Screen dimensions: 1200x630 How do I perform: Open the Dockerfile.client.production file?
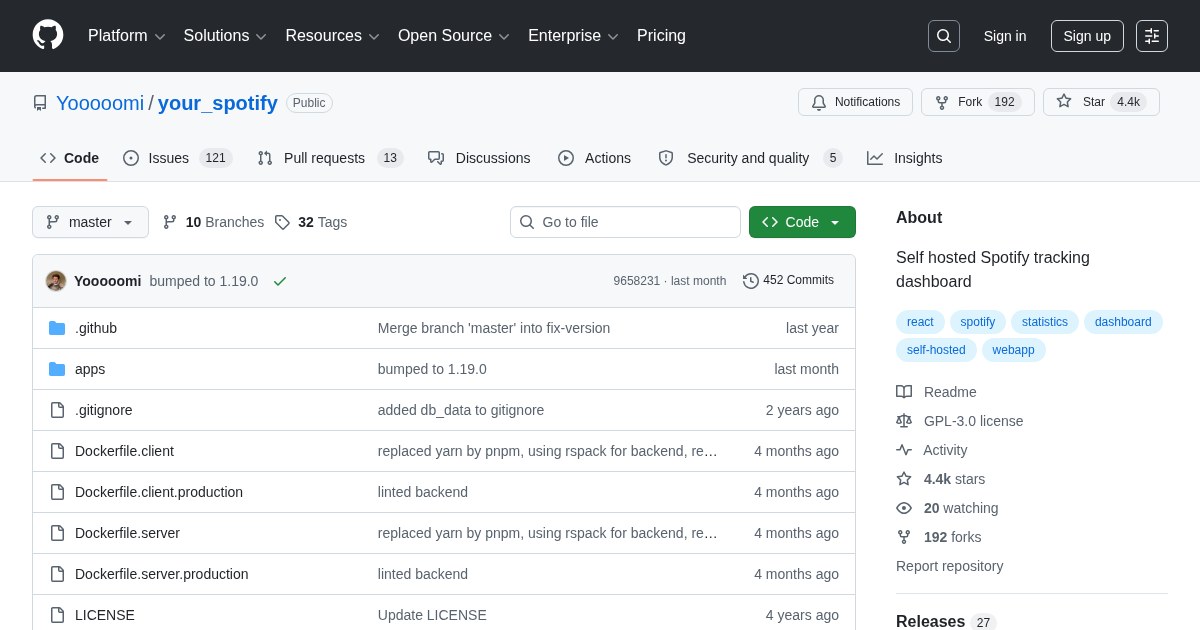tap(159, 492)
